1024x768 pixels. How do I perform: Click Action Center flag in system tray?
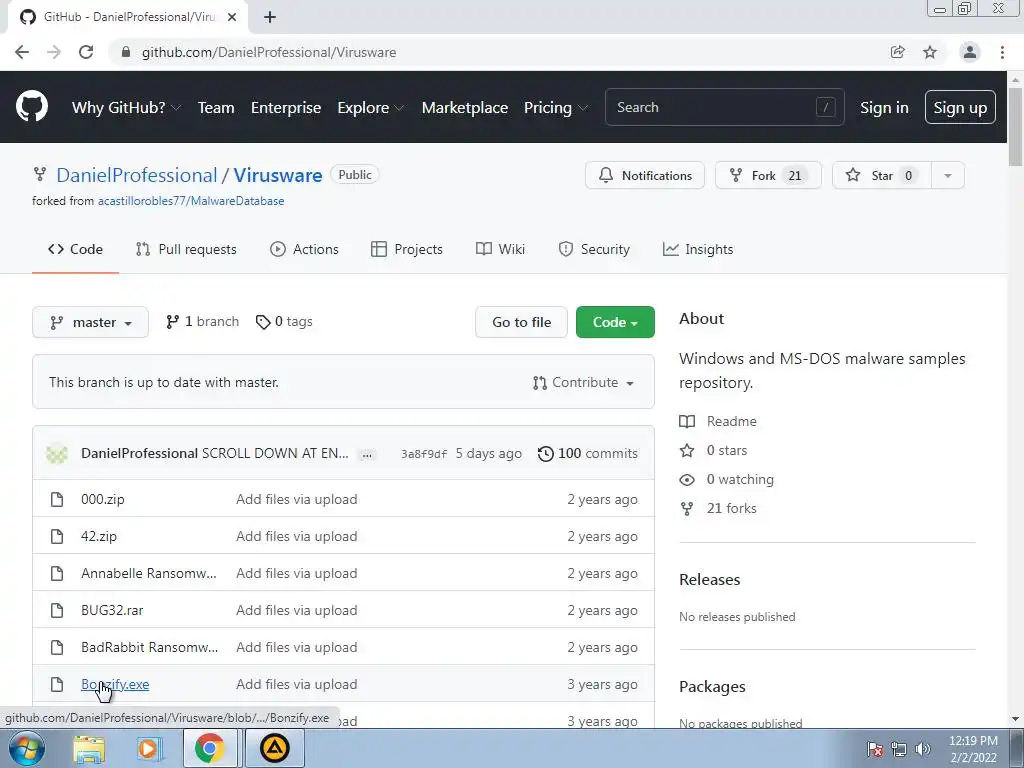point(875,749)
